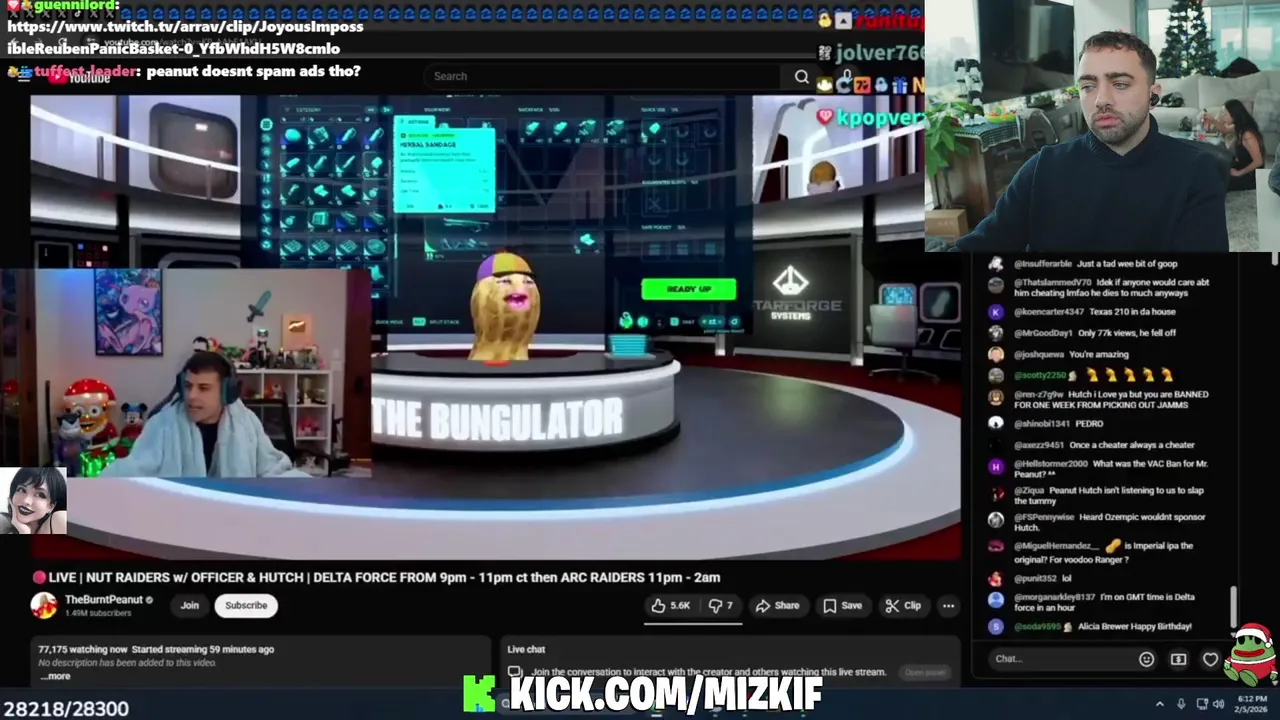This screenshot has height=720, width=1280.
Task: Click username @Ziqua in chat
Action: pyautogui.click(x=1029, y=490)
